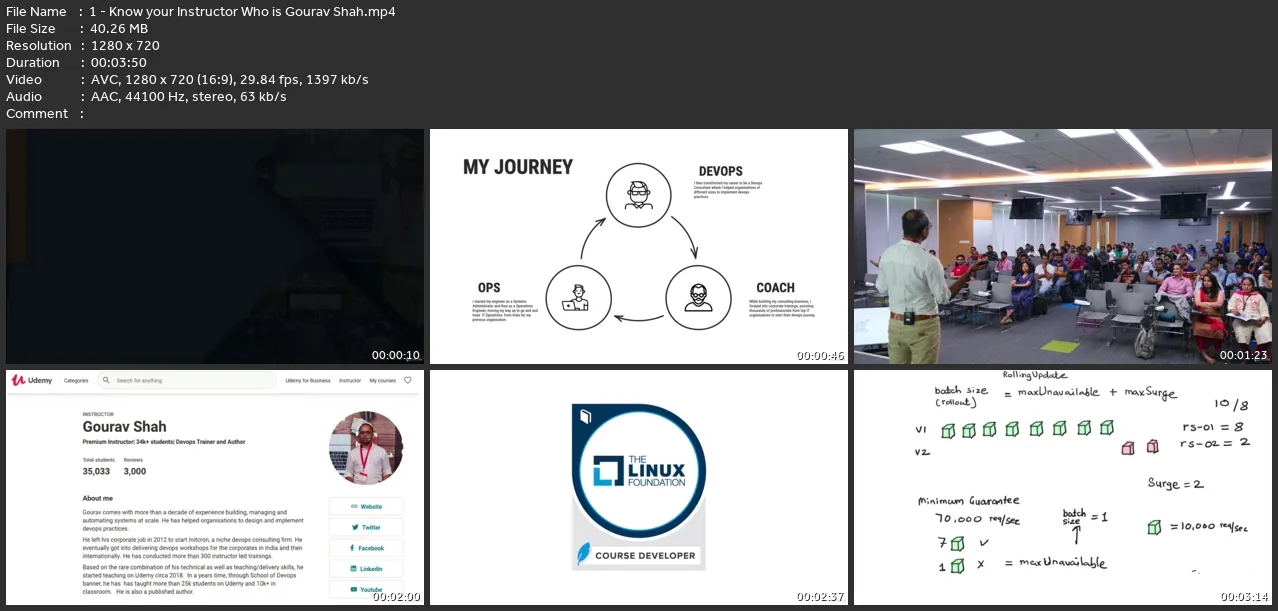
Task: Click the Website button on instructor profile
Action: tap(366, 507)
